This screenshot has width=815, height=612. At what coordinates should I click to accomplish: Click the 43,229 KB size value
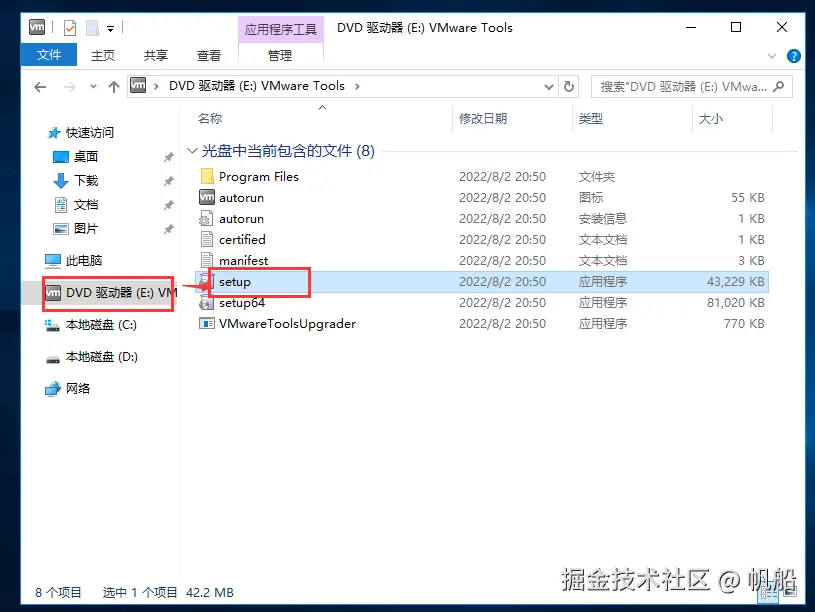[735, 282]
